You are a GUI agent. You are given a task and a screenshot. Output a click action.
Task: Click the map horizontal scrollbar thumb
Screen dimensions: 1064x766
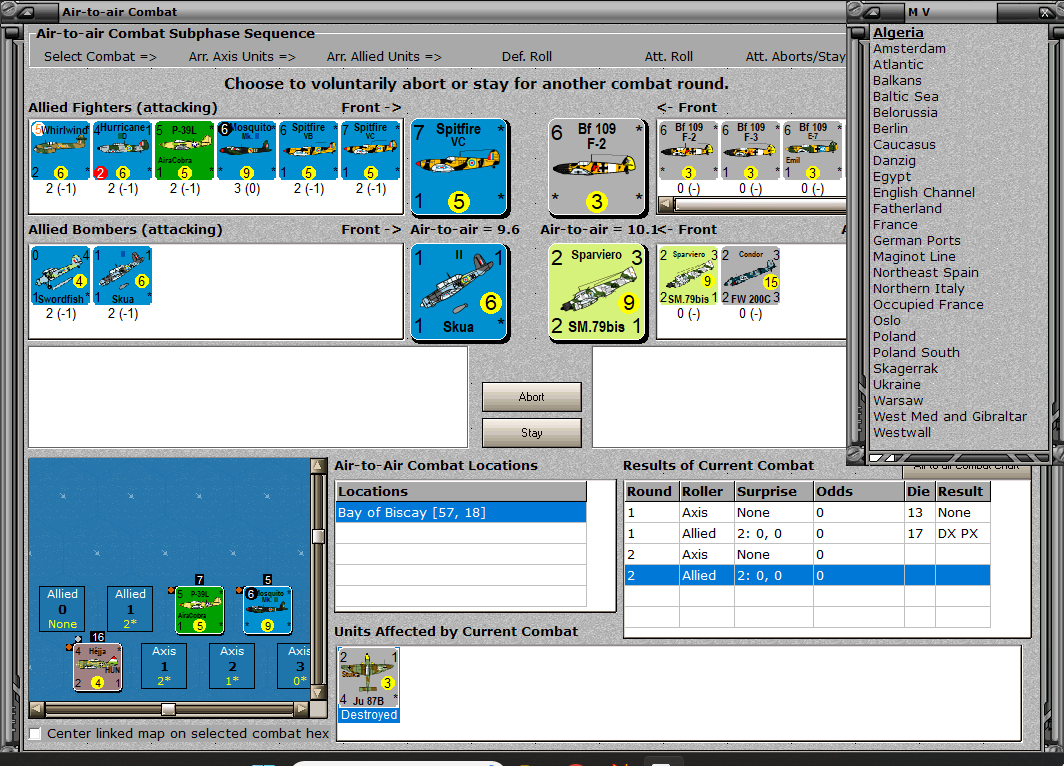[168, 709]
